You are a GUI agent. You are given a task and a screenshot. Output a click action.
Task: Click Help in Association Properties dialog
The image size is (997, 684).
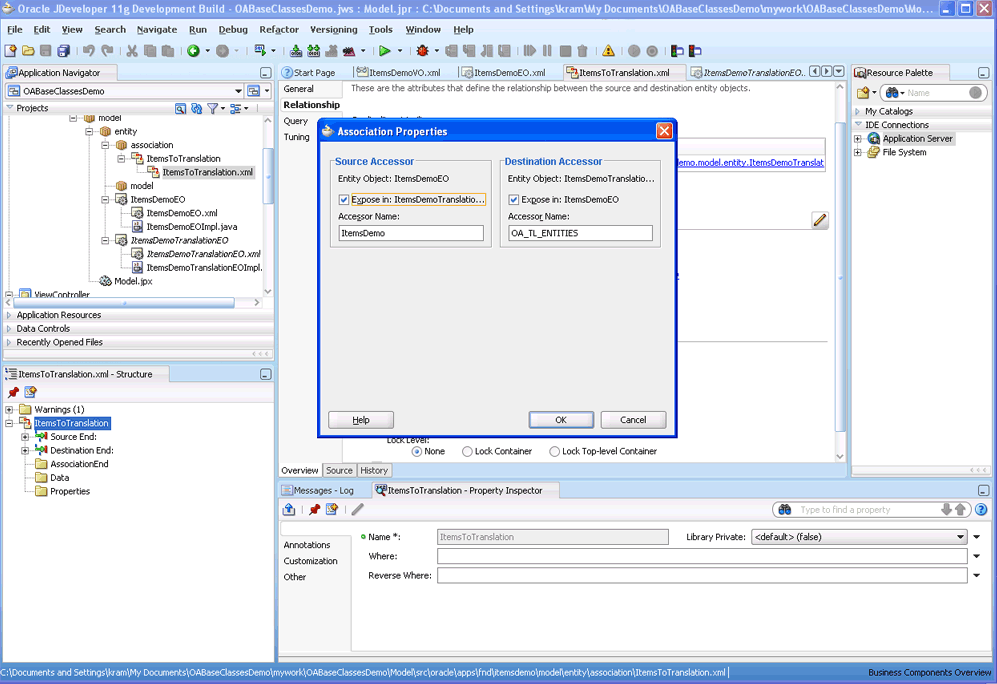(361, 420)
